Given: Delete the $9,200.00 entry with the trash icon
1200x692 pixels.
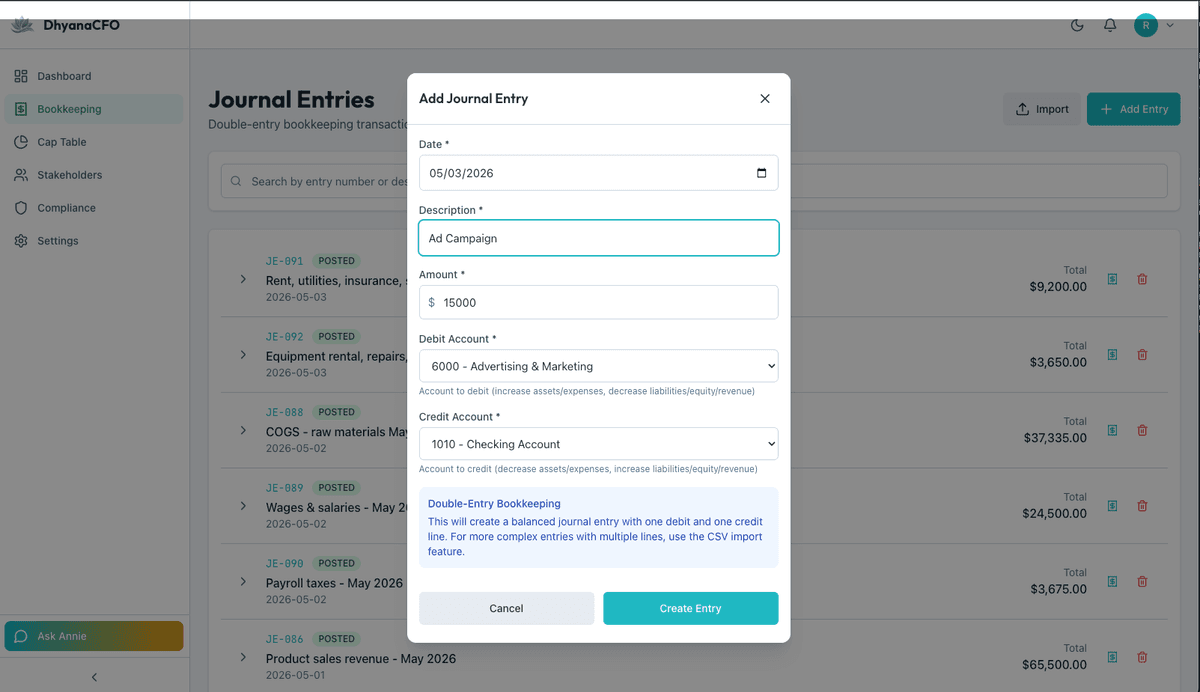Looking at the screenshot, I should (x=1142, y=279).
